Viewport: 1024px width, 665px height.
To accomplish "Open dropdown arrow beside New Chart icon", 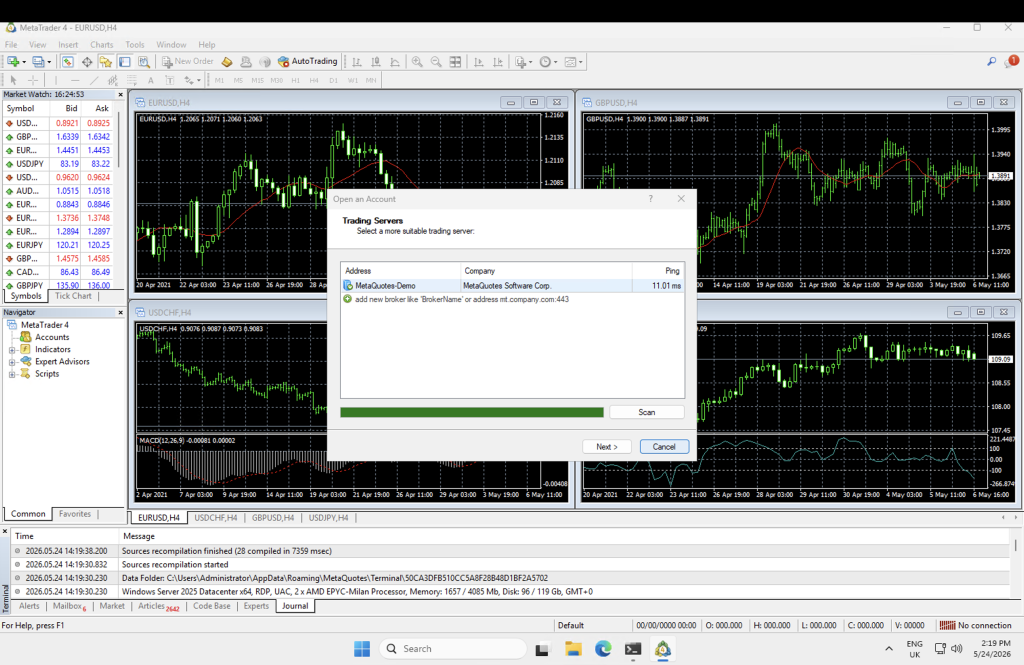I will (24, 62).
